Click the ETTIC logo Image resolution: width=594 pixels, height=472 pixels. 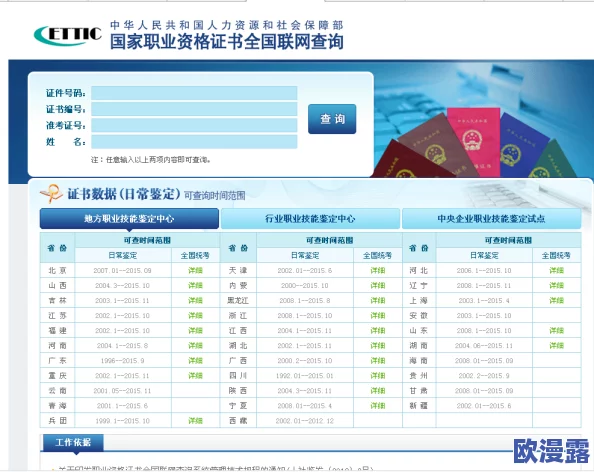[68, 35]
